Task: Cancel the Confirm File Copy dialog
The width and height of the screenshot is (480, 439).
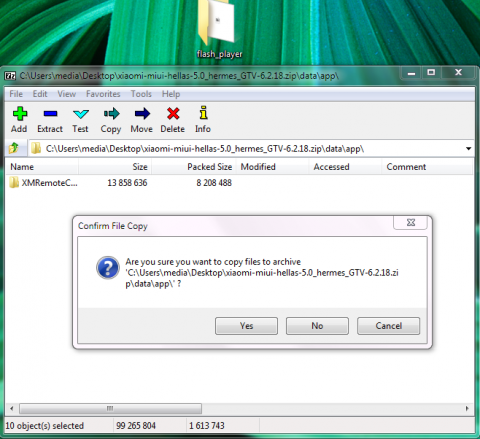Action: pyautogui.click(x=388, y=326)
